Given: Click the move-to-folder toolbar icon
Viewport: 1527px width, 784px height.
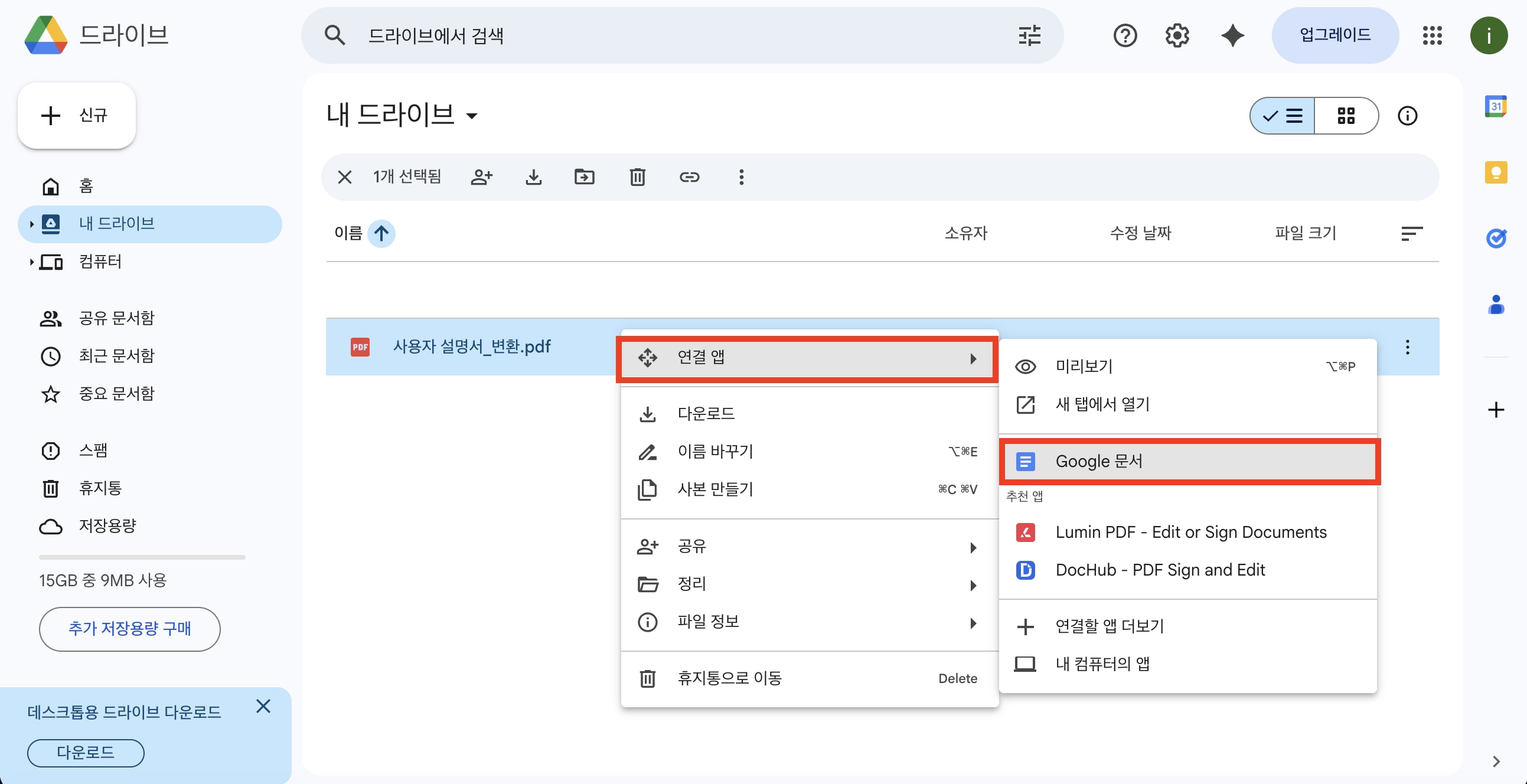Looking at the screenshot, I should pyautogui.click(x=585, y=177).
